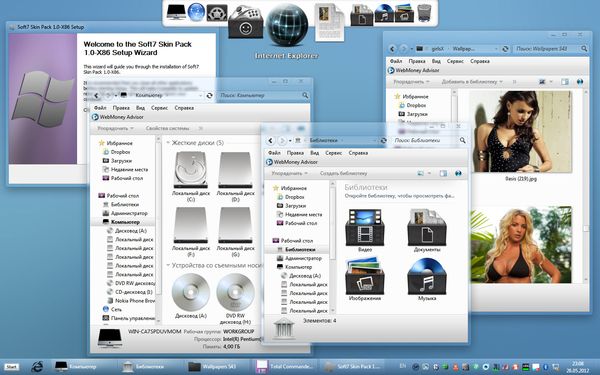Open view options dropdown in Библиотеки toolbar
The width and height of the screenshot is (600, 375).
tap(429, 173)
